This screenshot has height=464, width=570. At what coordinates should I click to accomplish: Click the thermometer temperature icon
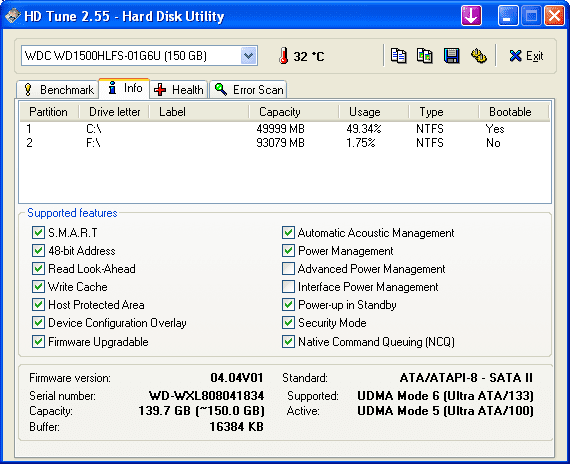284,56
